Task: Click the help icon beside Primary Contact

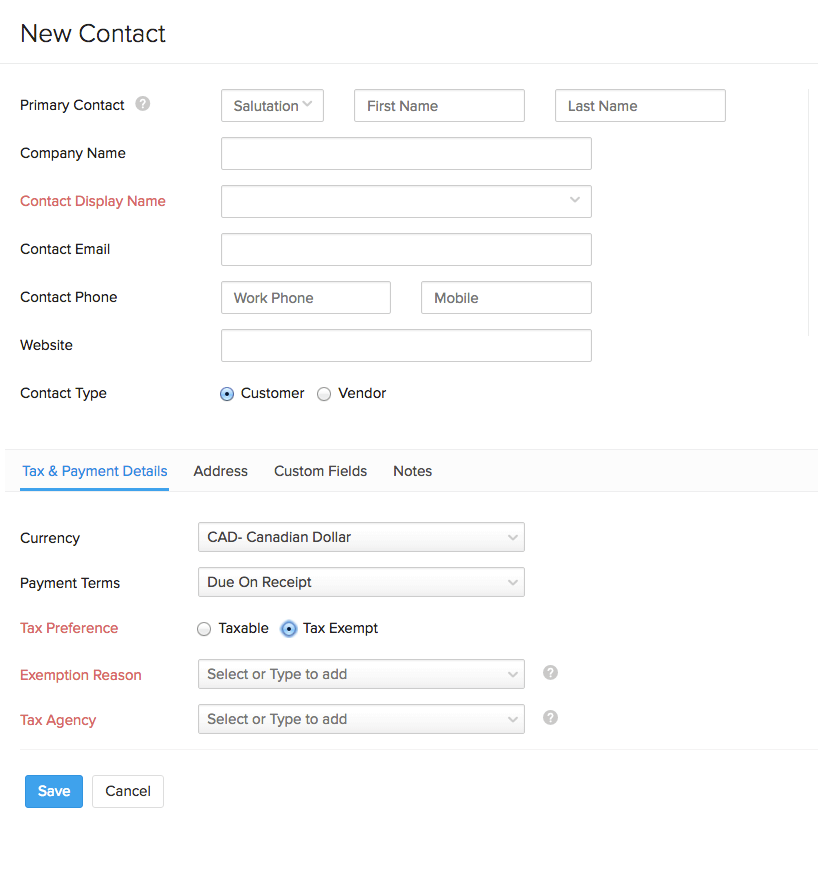Action: click(142, 104)
